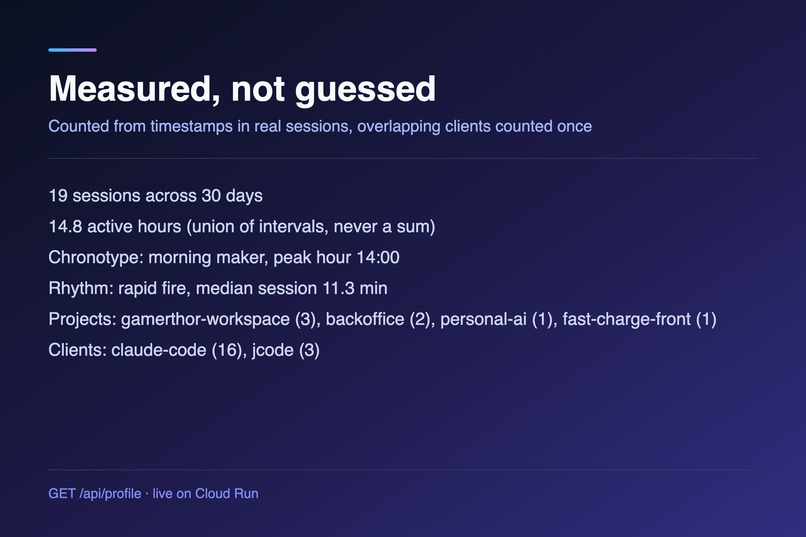Click the subtitle about overlapping clients counted once

click(320, 126)
